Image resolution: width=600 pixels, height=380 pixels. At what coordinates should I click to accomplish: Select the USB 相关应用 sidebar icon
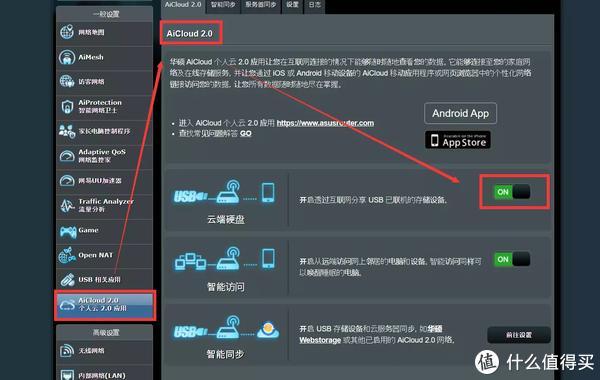[x=67, y=280]
